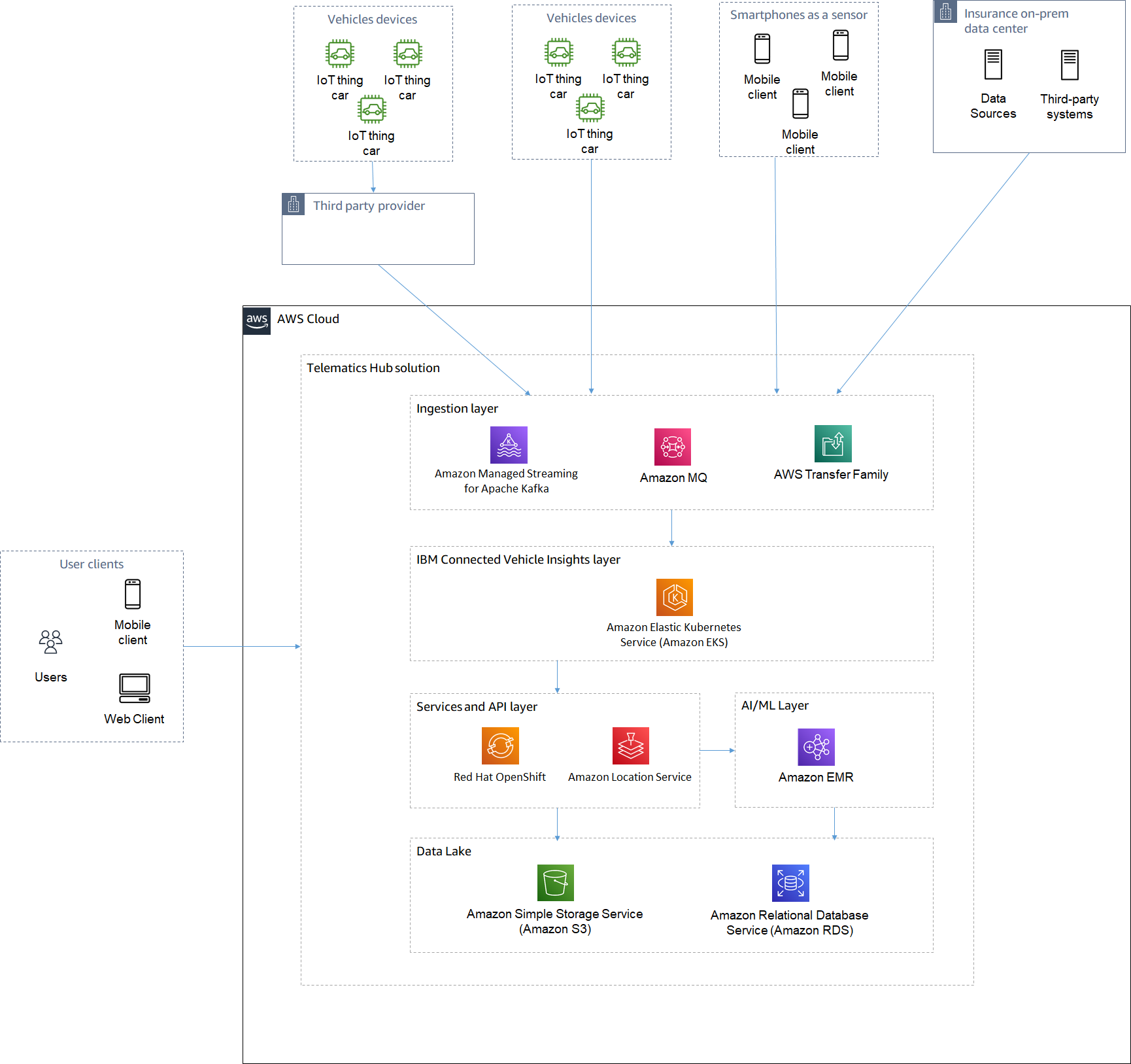Click the Third-party systems server icon

click(1070, 65)
